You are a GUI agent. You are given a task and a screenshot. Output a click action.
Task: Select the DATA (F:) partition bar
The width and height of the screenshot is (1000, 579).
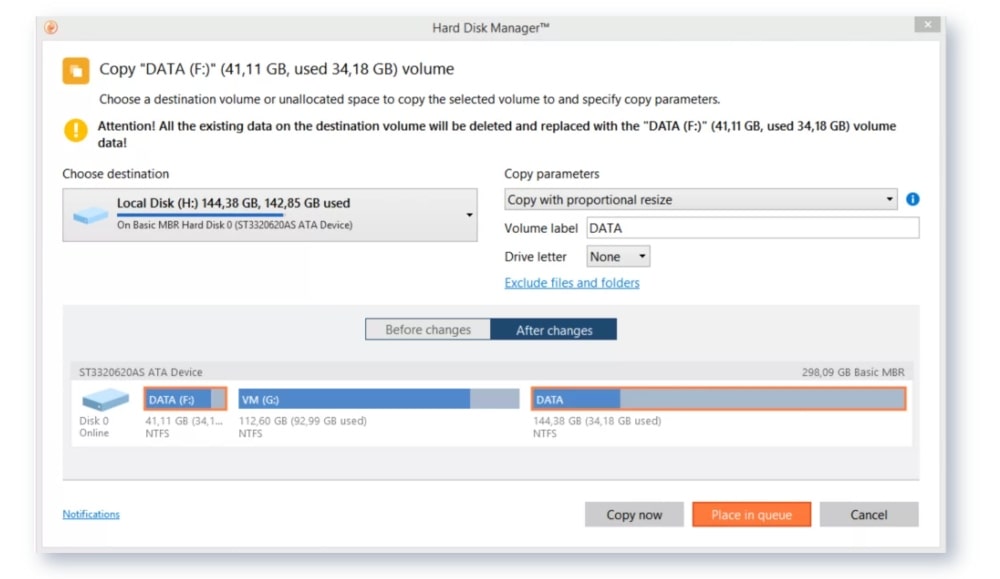coord(185,399)
